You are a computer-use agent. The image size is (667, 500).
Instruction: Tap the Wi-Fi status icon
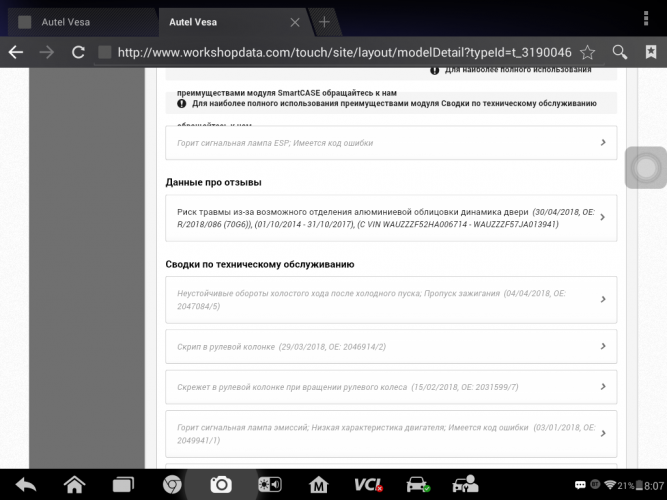point(610,485)
